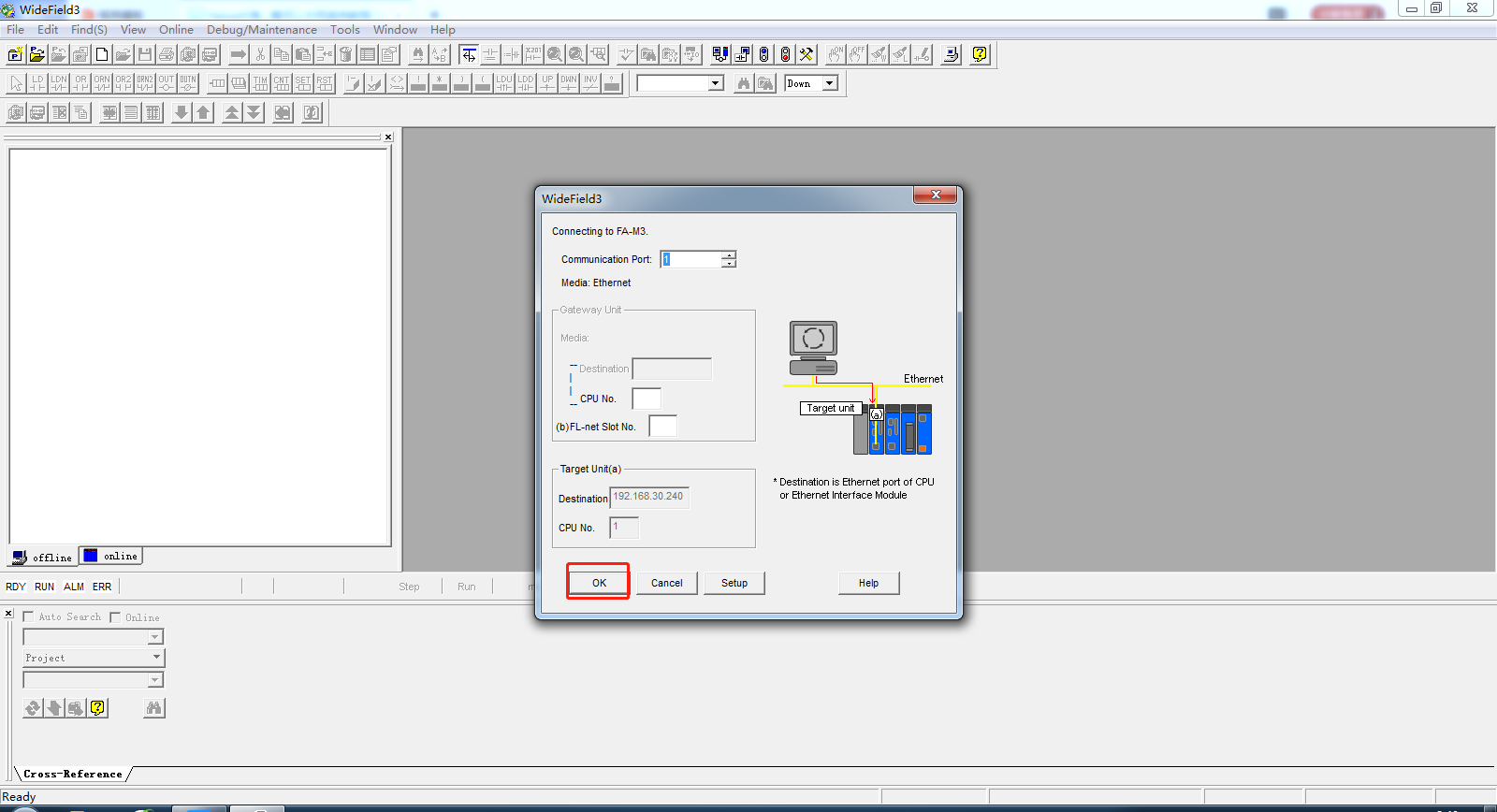Expand the dropdown below the Project dropdown

(155, 680)
